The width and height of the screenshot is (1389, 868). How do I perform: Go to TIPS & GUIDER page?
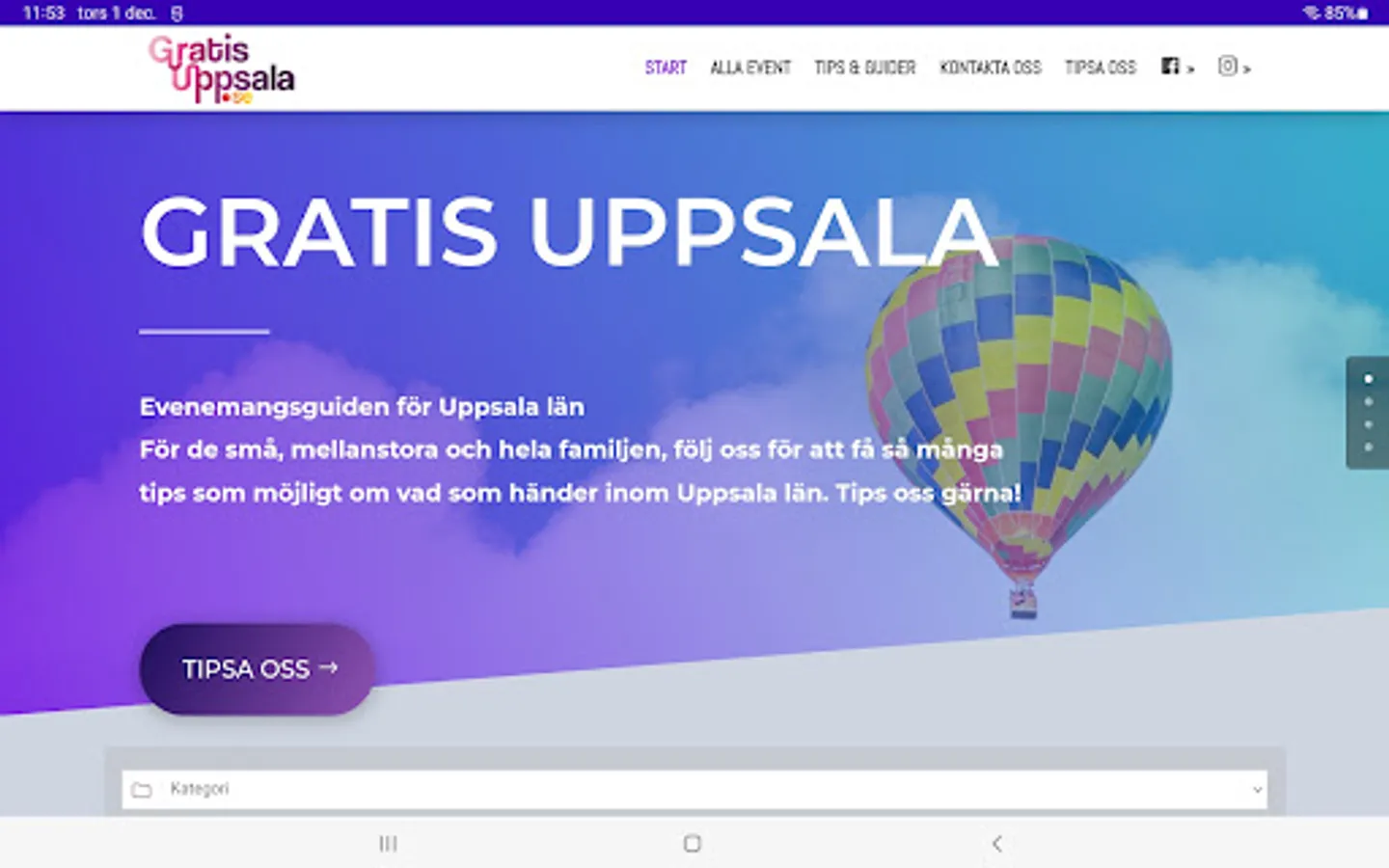tap(865, 68)
